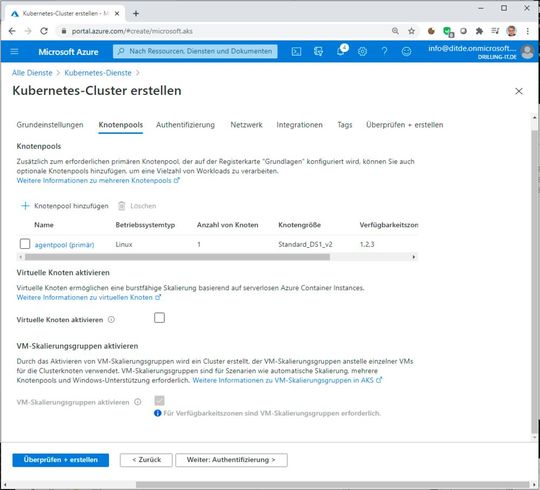This screenshot has width=540, height=490.
Task: Open the notifications bell
Action: coord(341,51)
